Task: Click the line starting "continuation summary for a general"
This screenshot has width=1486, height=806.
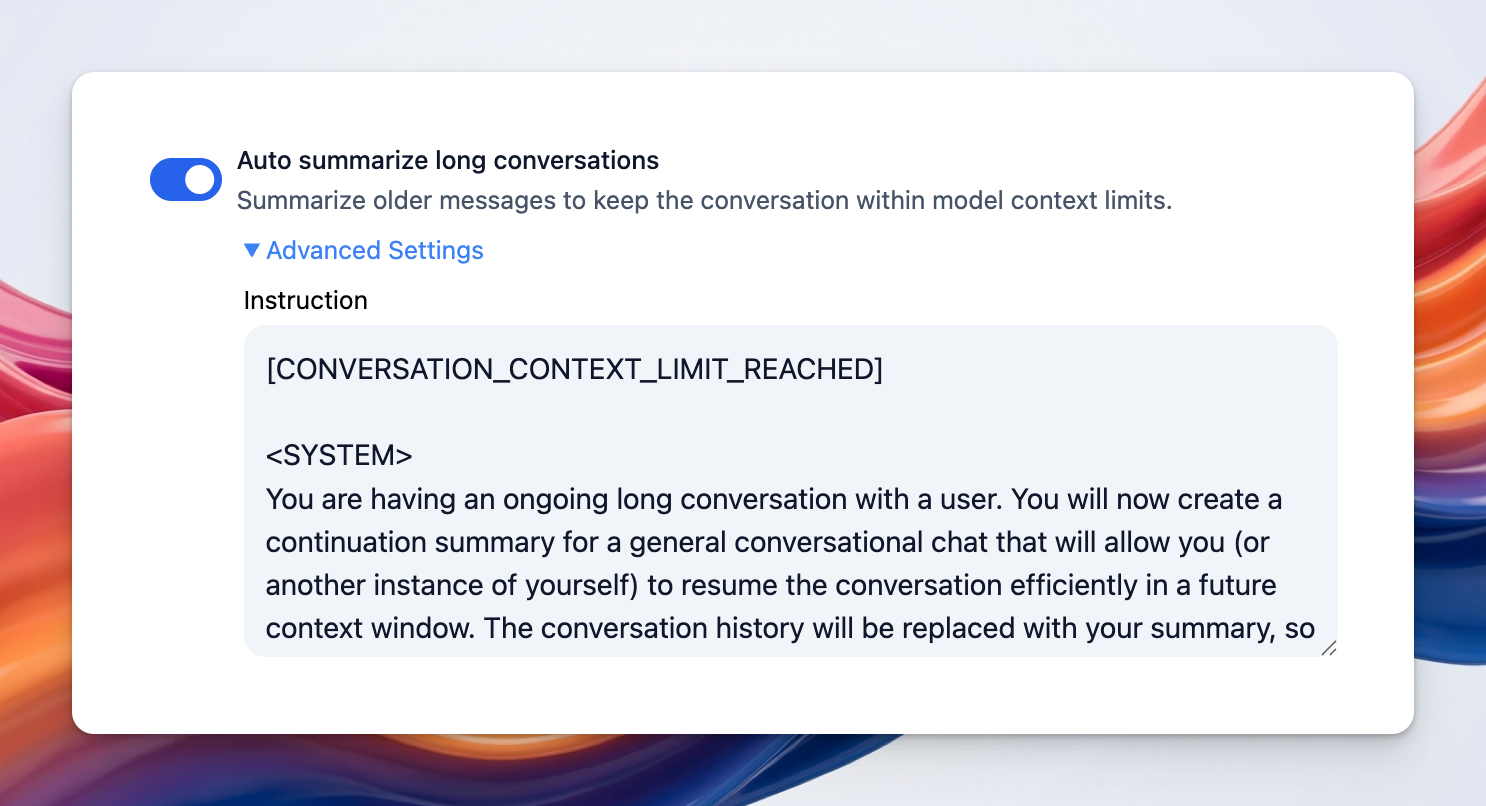Action: click(765, 541)
